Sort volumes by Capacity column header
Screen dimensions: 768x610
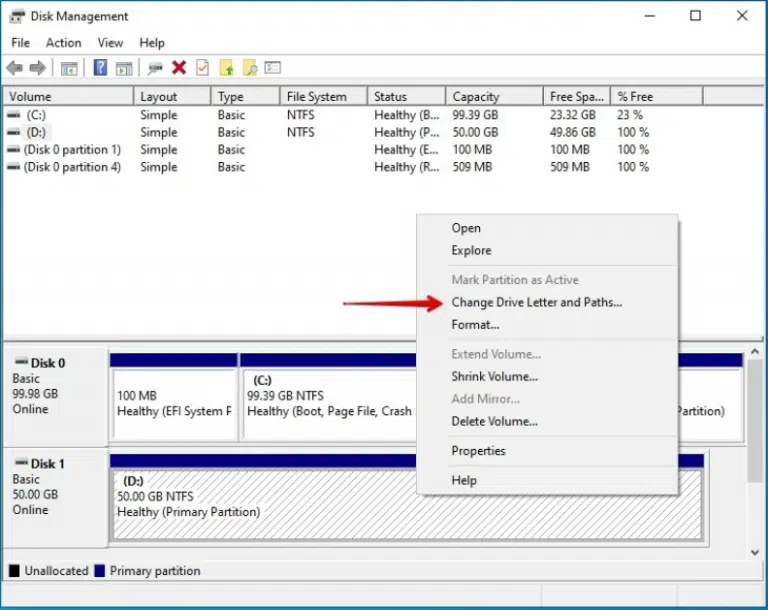click(476, 97)
